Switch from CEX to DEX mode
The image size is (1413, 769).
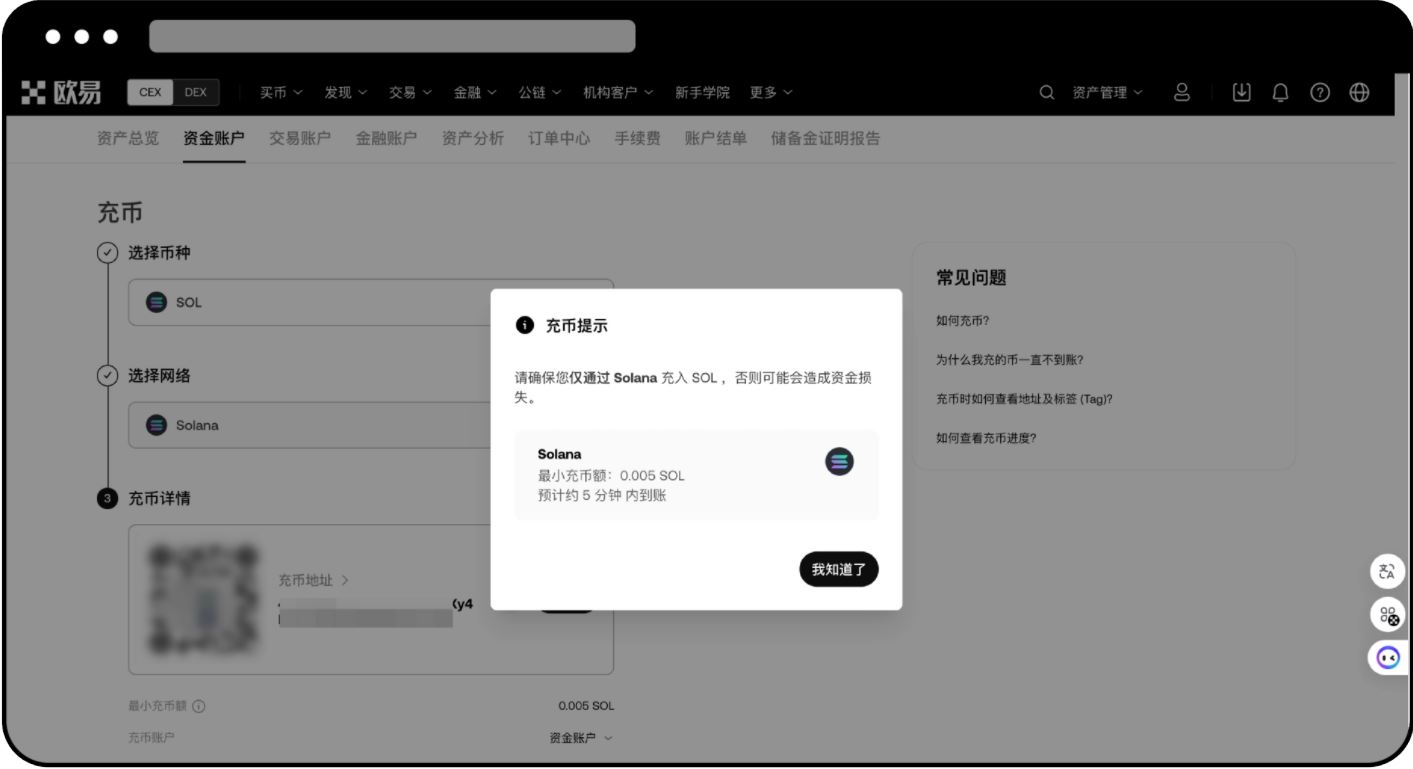[x=197, y=91]
